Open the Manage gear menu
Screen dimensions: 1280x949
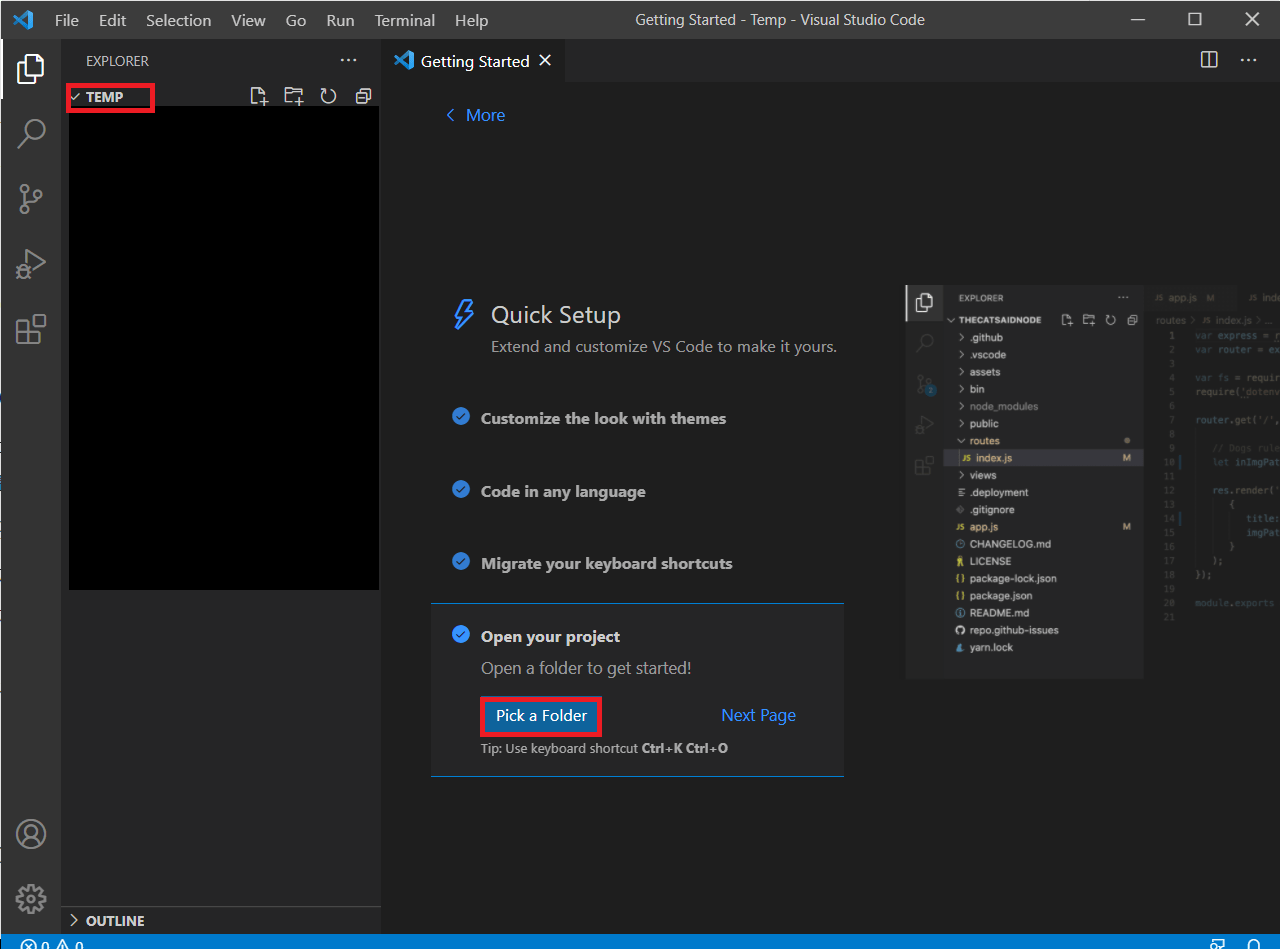31,898
